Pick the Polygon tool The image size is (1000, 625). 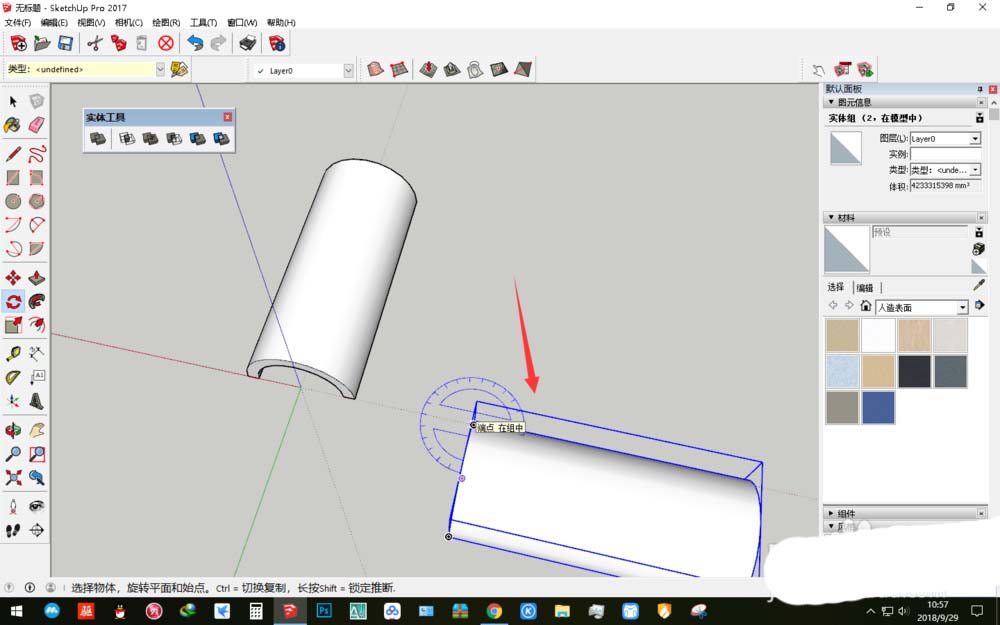click(x=36, y=201)
